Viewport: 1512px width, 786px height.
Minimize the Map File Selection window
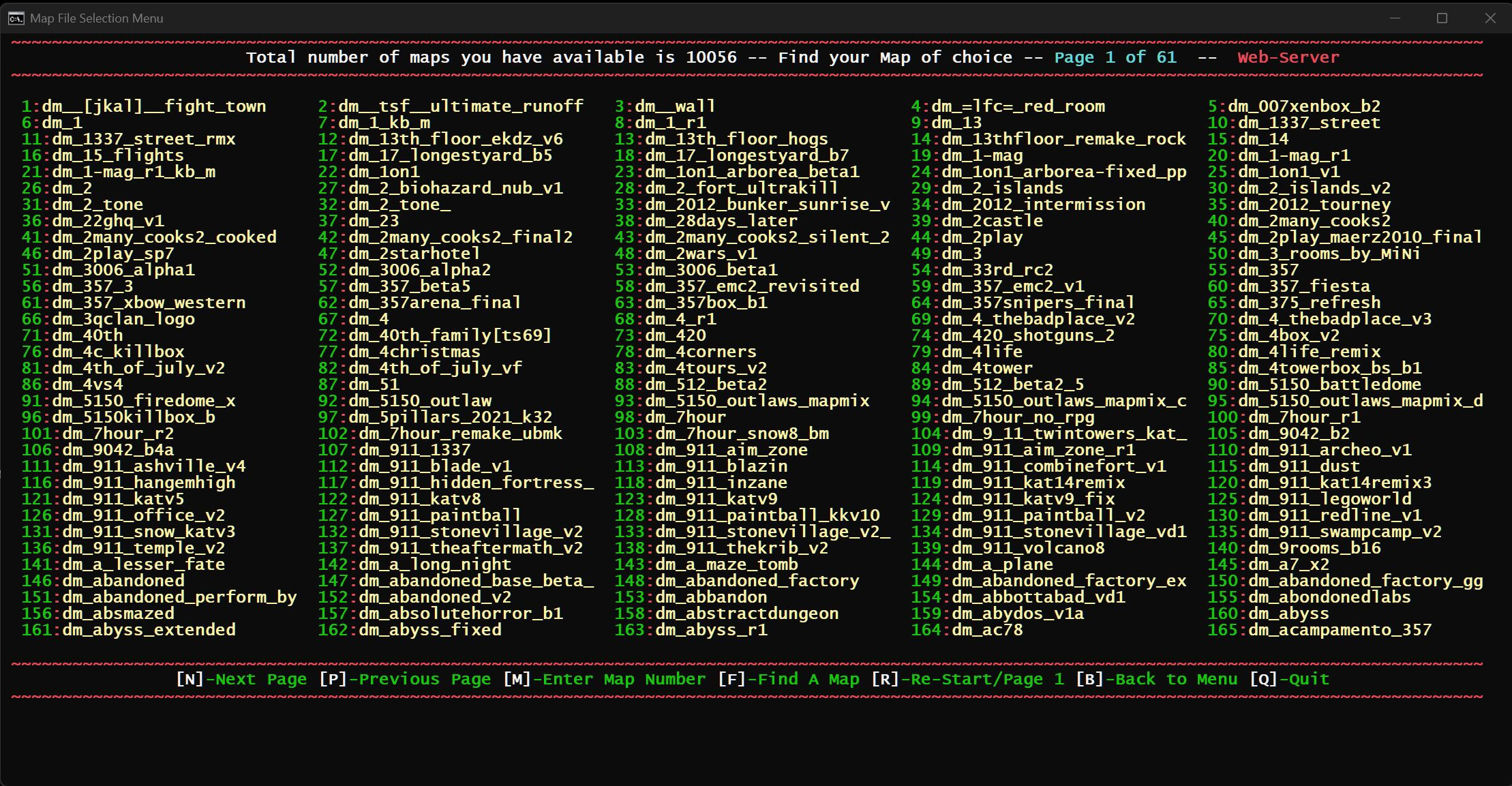click(1395, 18)
